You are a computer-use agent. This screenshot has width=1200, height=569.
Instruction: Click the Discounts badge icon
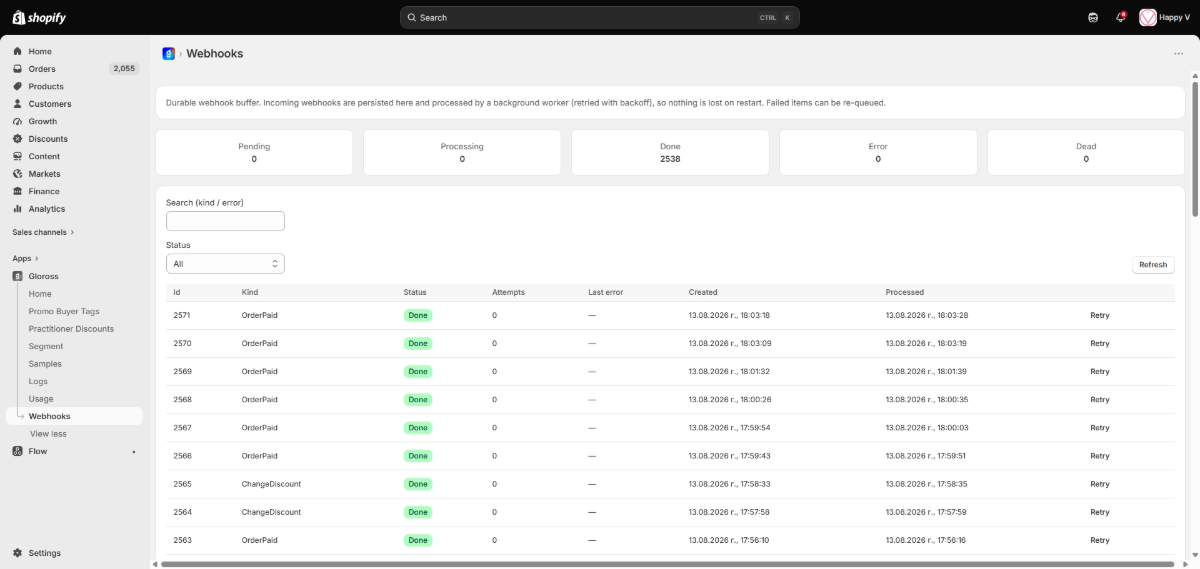coord(18,139)
